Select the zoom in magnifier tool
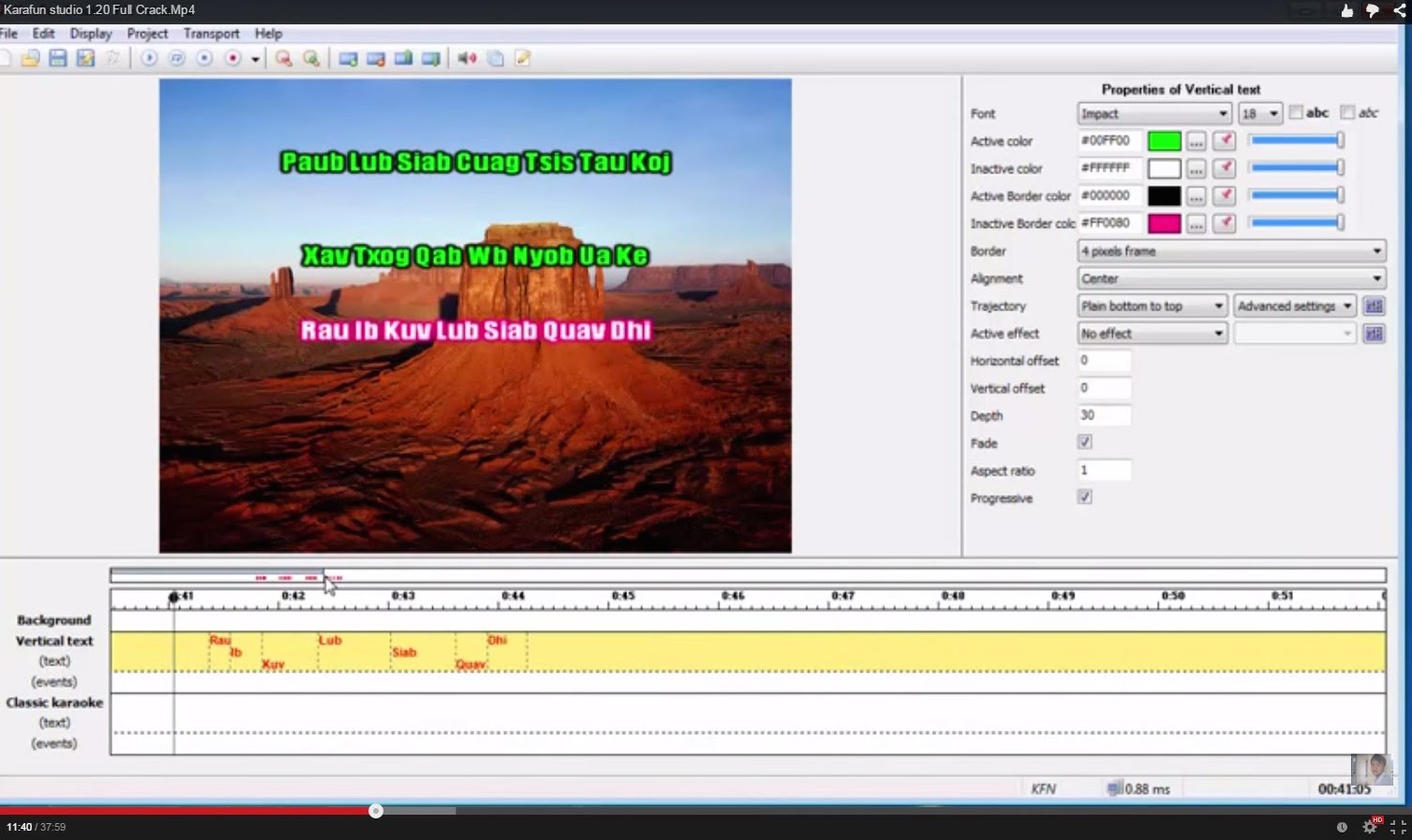The height and width of the screenshot is (840, 1412). pyautogui.click(x=312, y=58)
